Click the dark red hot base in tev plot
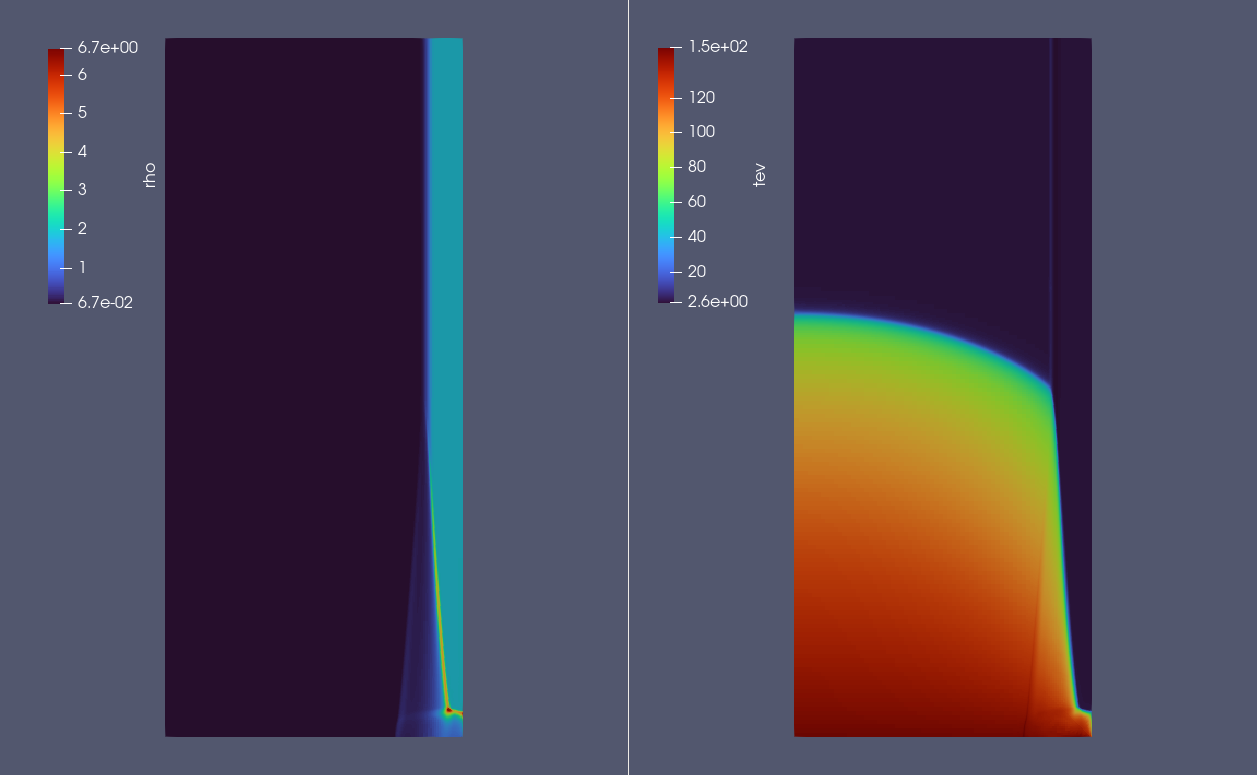Screen dimensions: 1257x775 coord(900,722)
